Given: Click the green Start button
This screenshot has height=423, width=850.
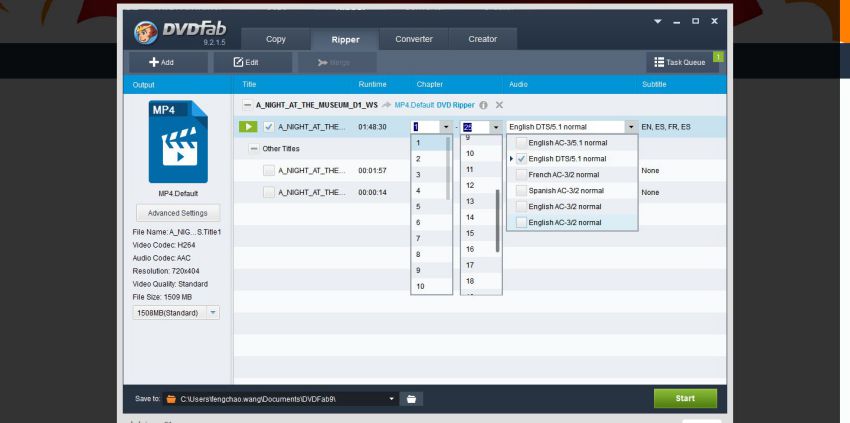Looking at the screenshot, I should click(x=685, y=399).
